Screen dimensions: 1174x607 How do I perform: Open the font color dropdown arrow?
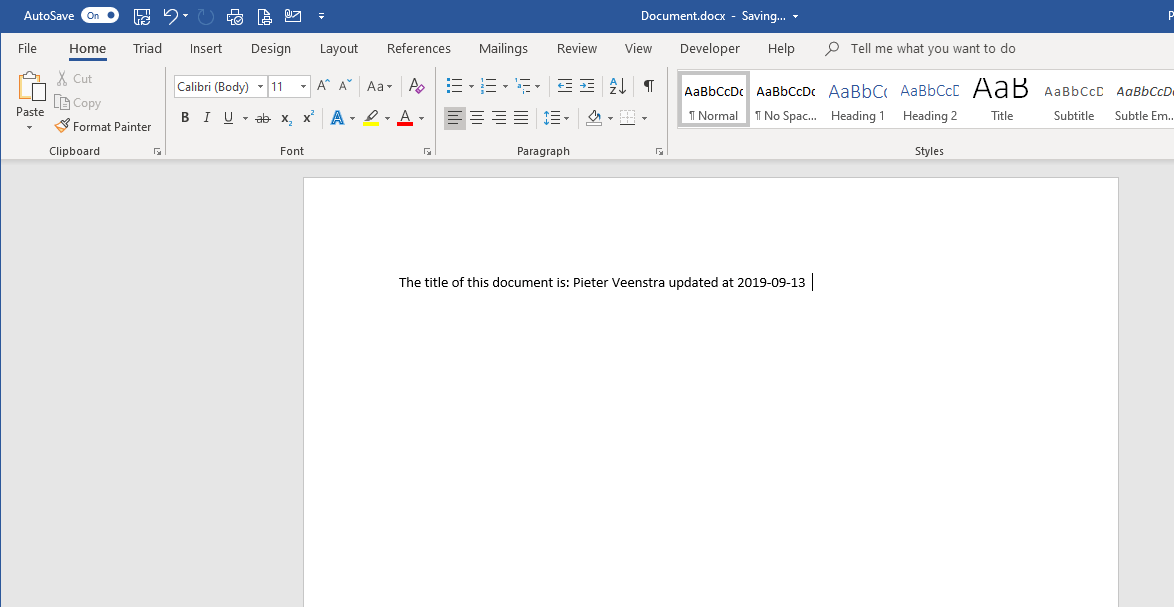coord(422,118)
